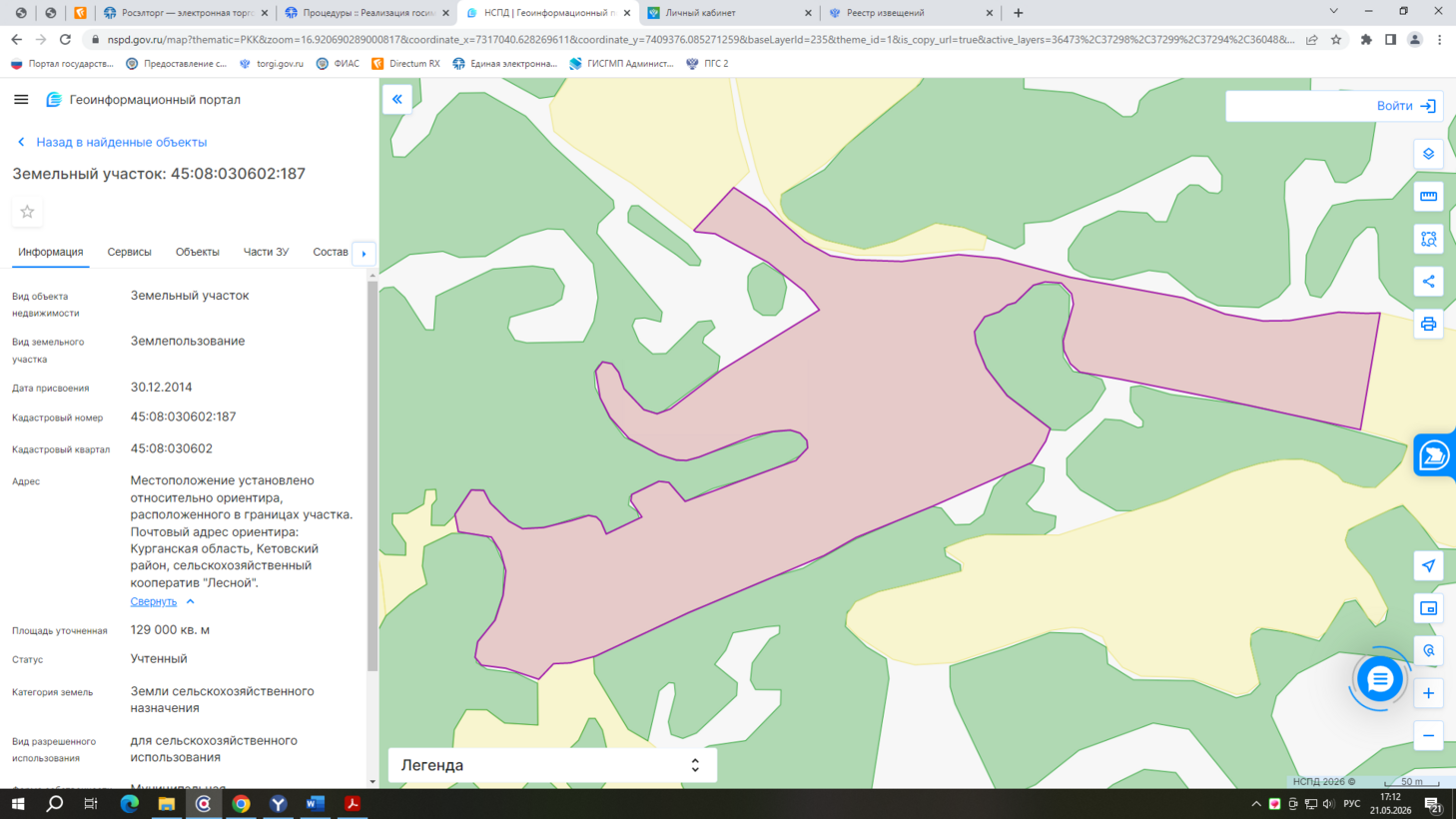Click the info panel vertical scrollbar

[x=372, y=476]
